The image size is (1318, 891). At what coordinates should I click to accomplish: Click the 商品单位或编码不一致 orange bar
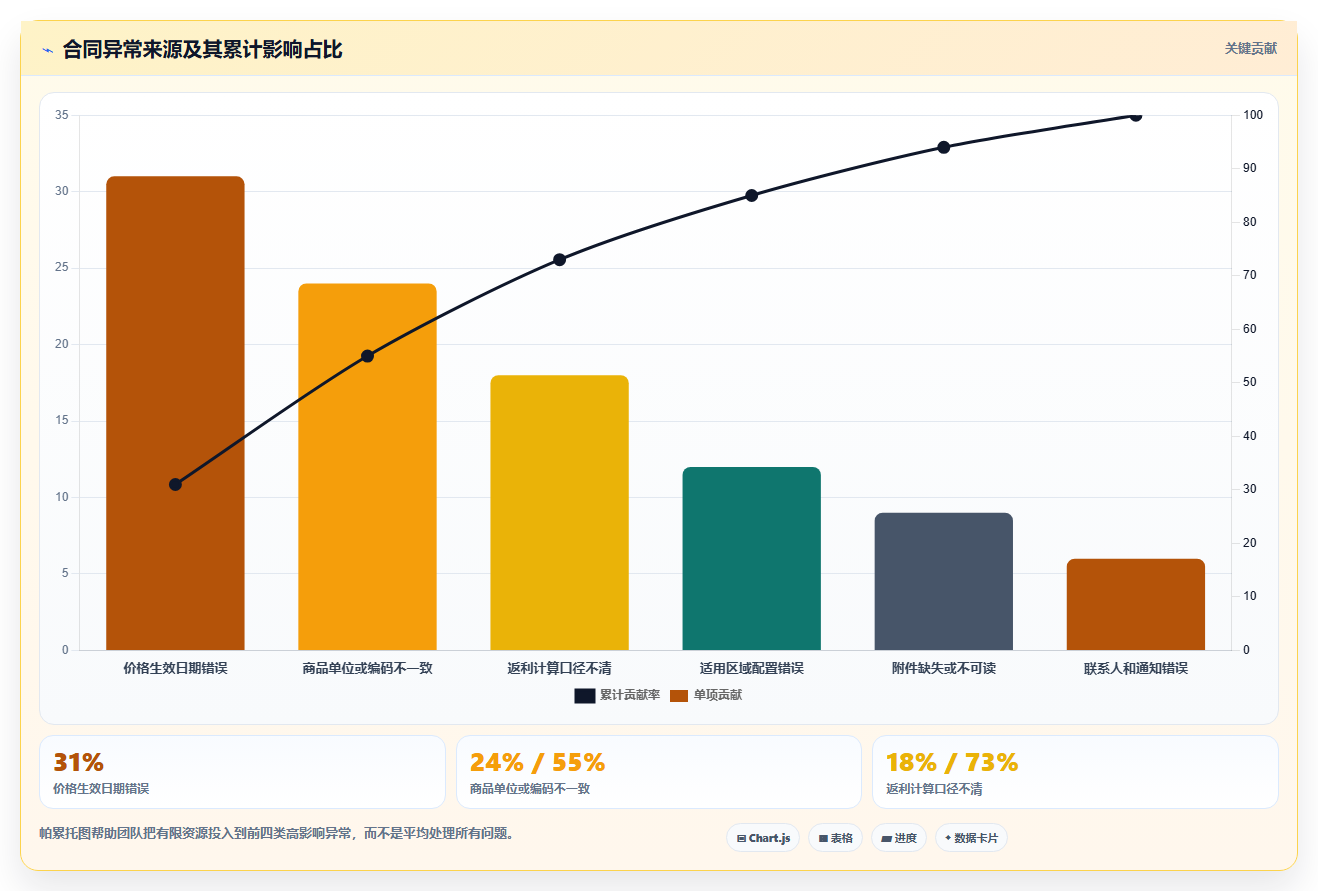point(367,467)
